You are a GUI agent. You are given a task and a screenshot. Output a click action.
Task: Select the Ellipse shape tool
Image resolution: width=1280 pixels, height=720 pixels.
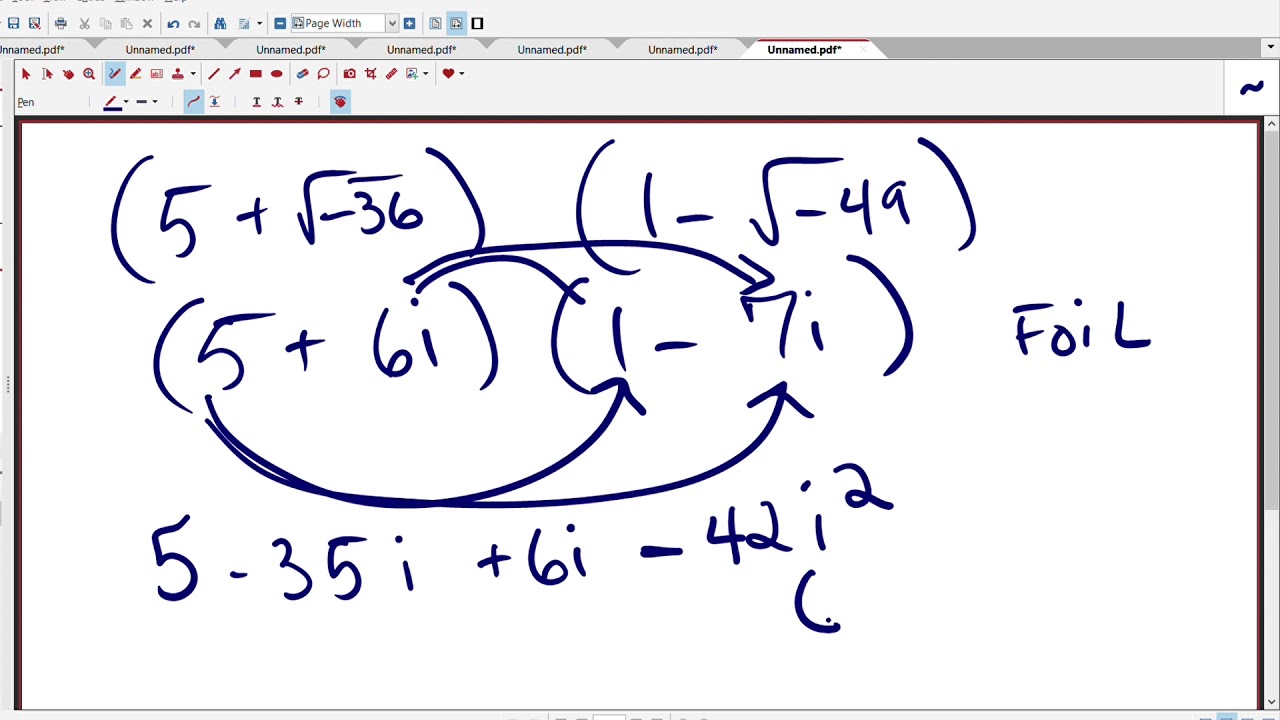pyautogui.click(x=277, y=74)
